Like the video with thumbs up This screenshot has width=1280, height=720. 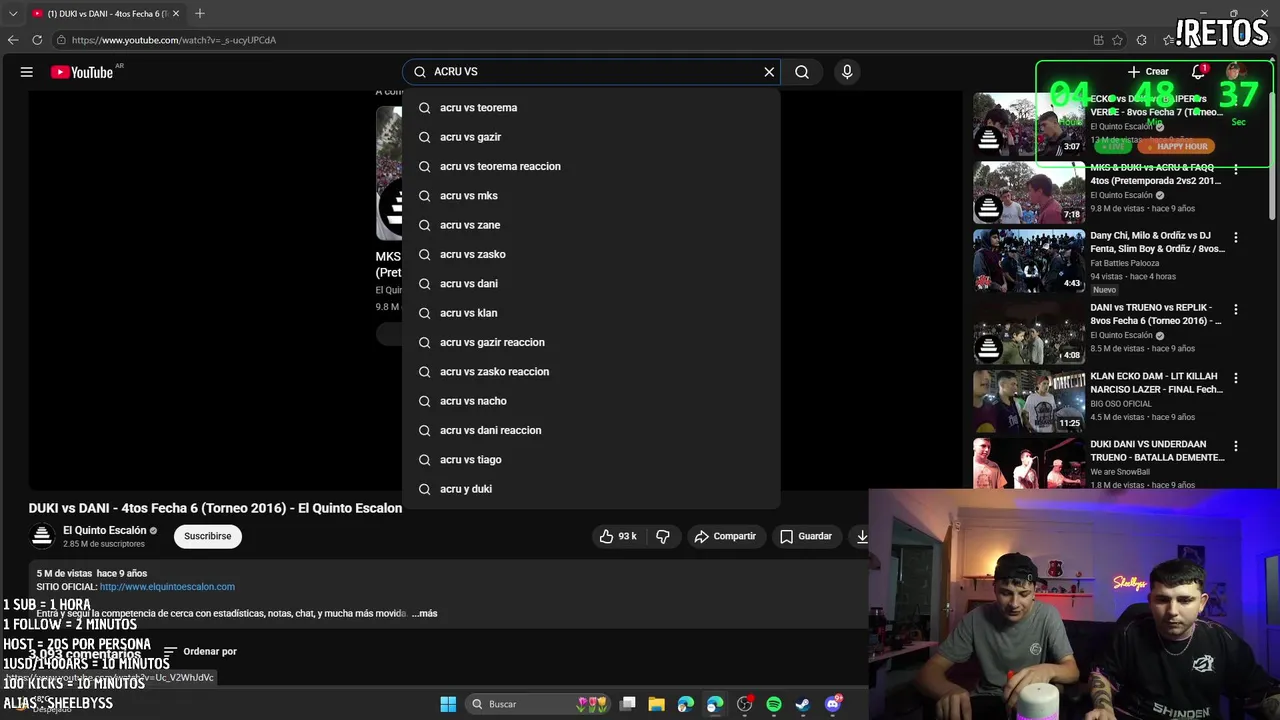pyautogui.click(x=618, y=536)
